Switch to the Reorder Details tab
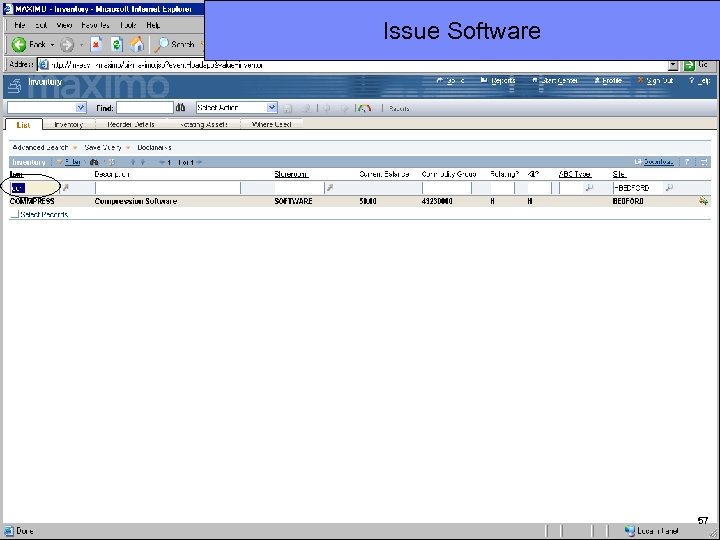720x540 pixels. 131,124
